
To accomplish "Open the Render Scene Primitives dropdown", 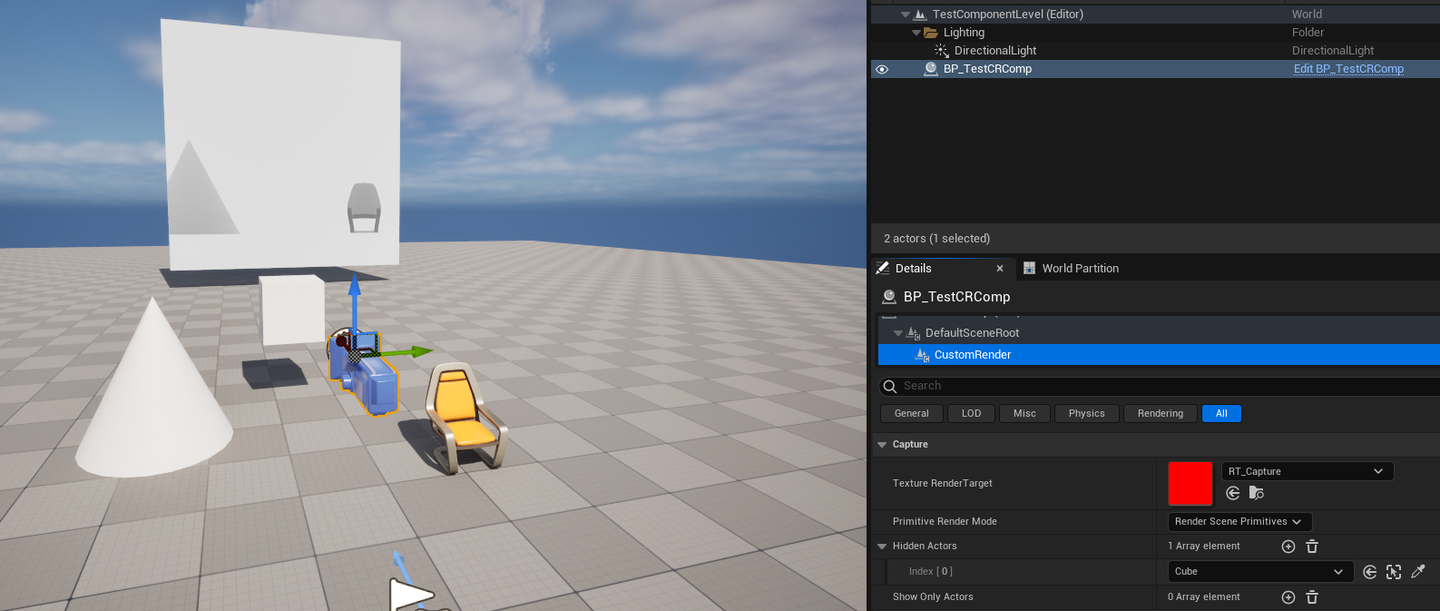I will [1239, 521].
